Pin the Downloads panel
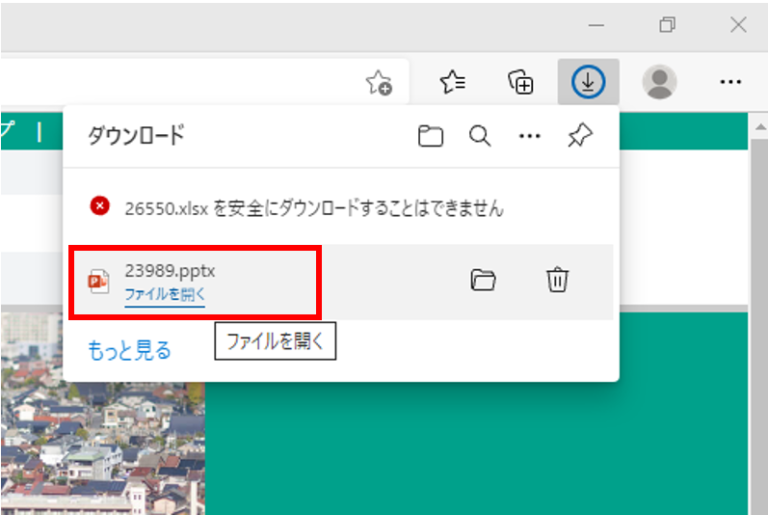Image resolution: width=768 pixels, height=515 pixels. [x=580, y=135]
